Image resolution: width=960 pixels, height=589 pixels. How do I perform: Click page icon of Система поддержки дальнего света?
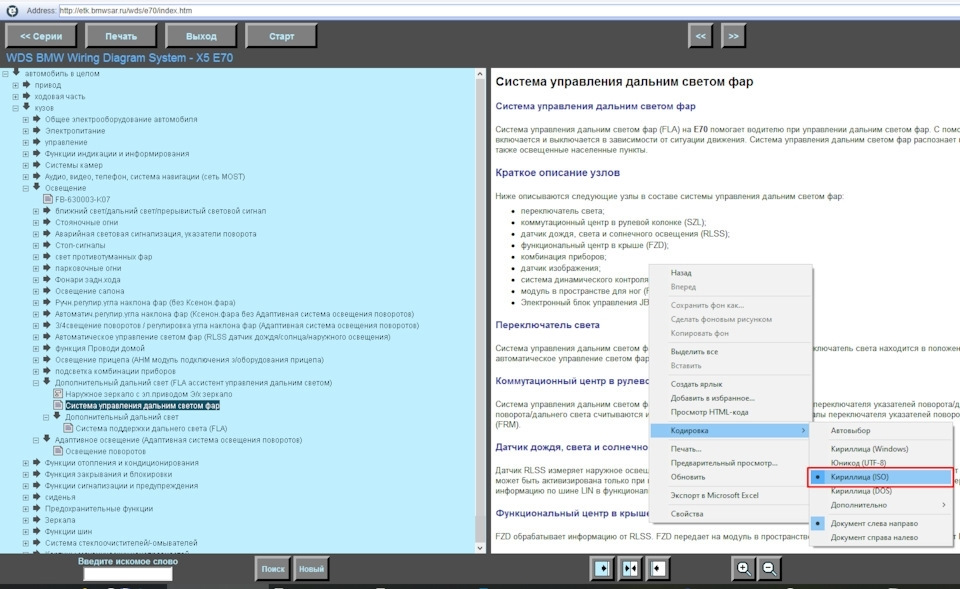click(69, 428)
